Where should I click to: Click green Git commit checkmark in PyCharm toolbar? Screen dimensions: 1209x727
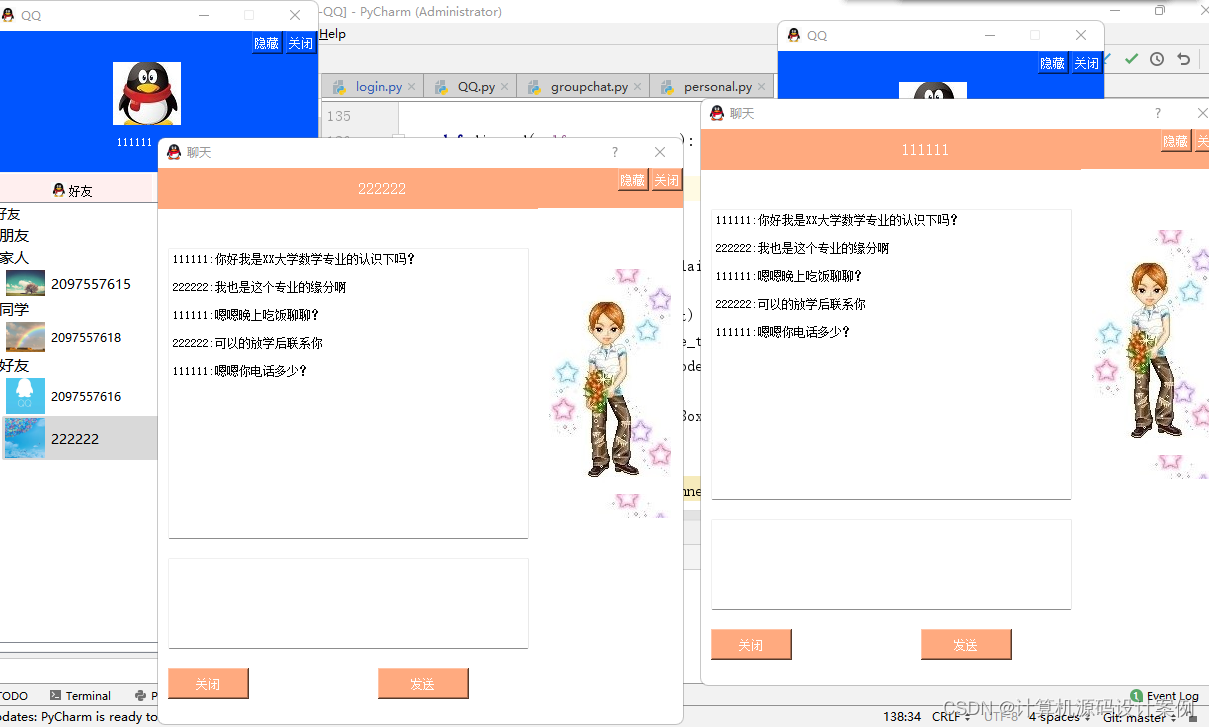[1131, 59]
